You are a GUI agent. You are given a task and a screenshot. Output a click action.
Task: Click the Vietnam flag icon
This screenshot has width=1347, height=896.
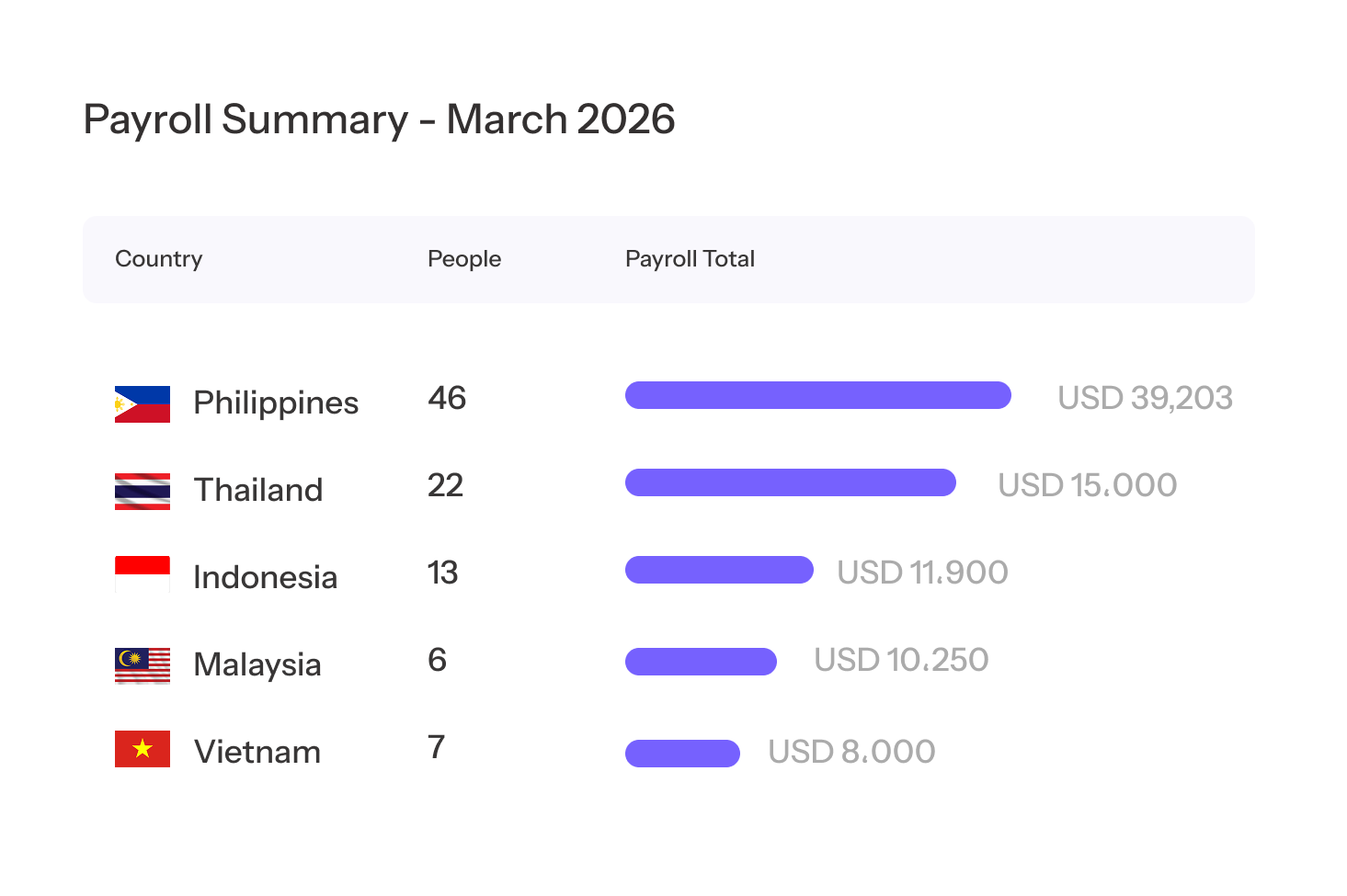tap(143, 749)
